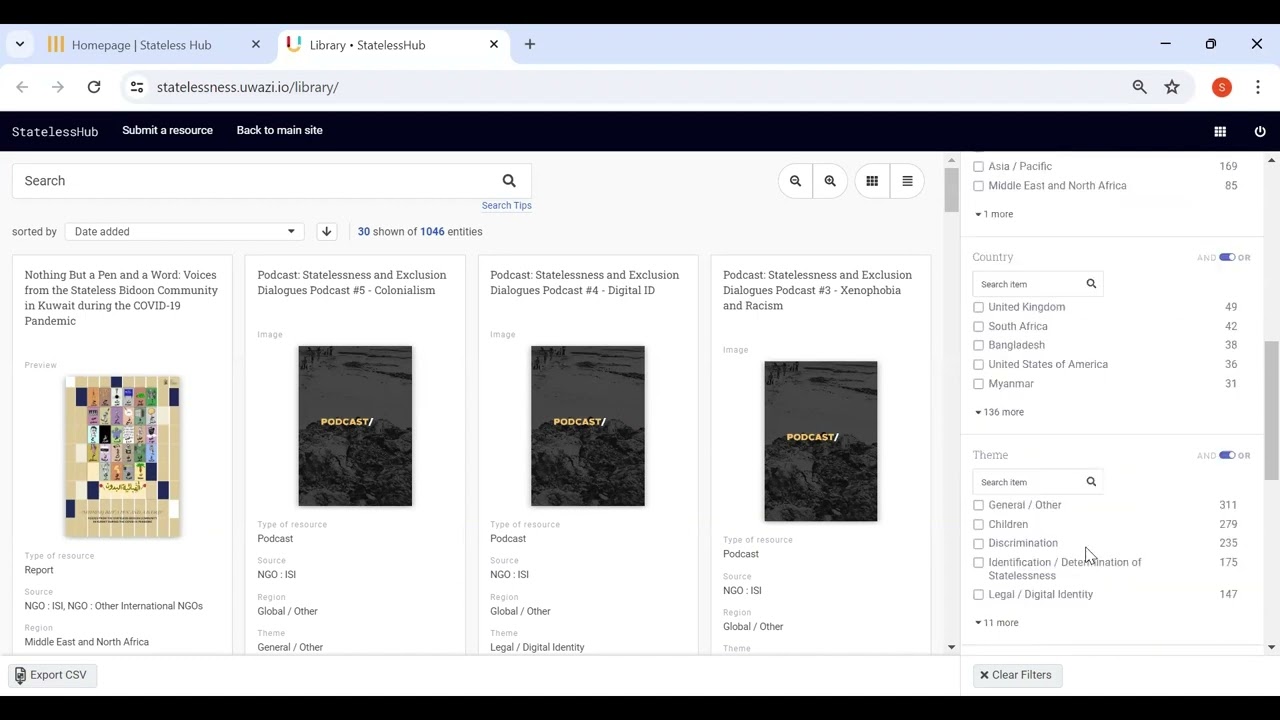The width and height of the screenshot is (1280, 720).
Task: Reverse sort order arrow button
Action: point(326,231)
